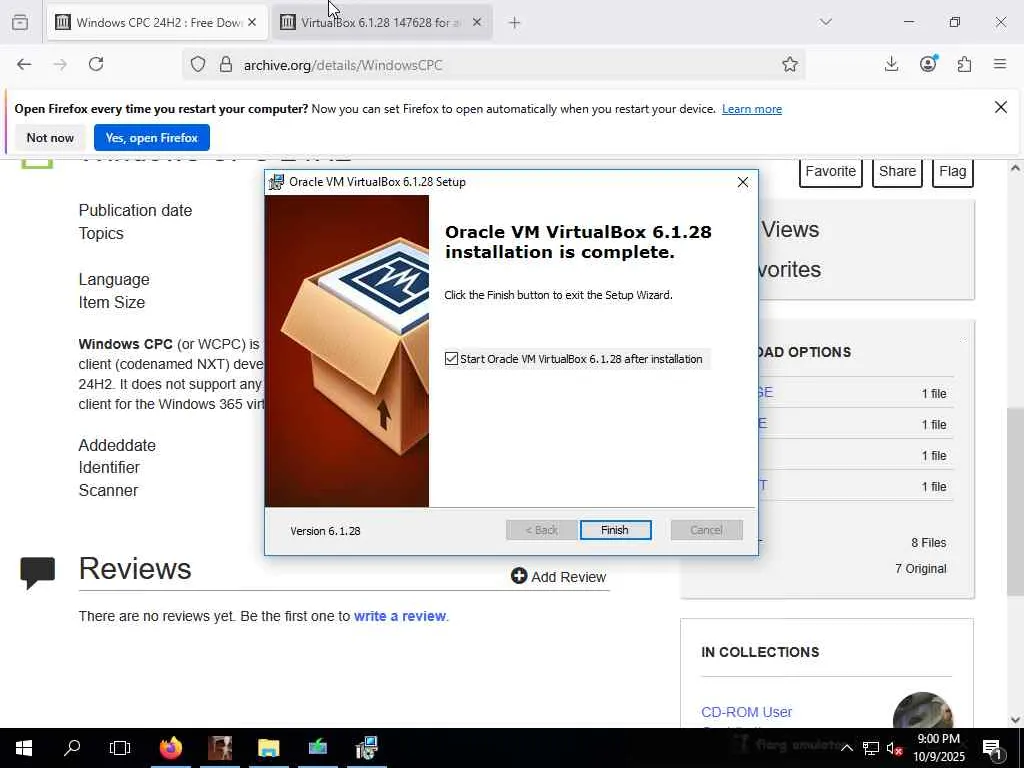Image resolution: width=1024 pixels, height=768 pixels.
Task: Open the Firefox extensions icon
Action: (x=964, y=64)
